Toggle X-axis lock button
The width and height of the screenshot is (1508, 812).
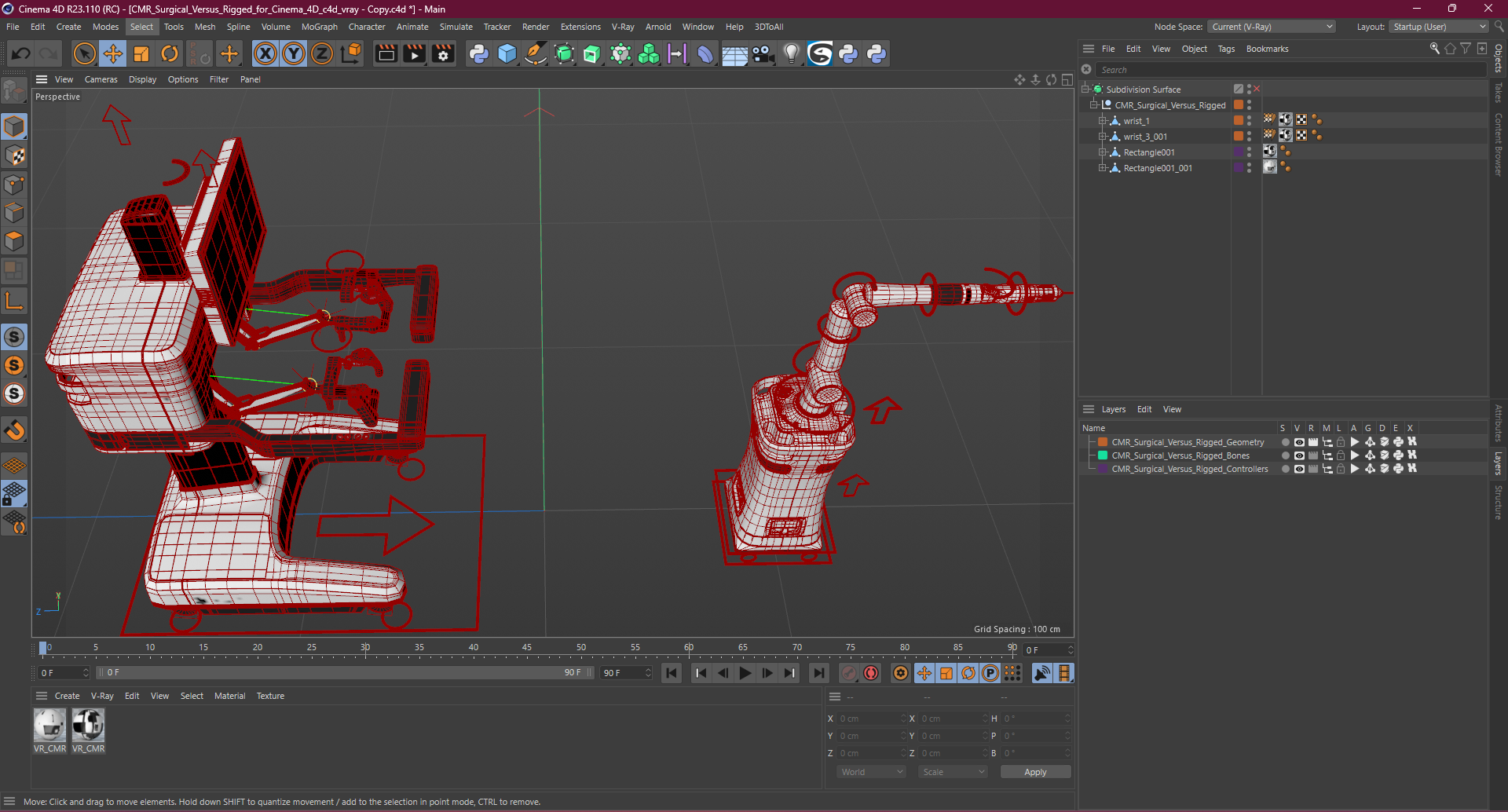[265, 53]
